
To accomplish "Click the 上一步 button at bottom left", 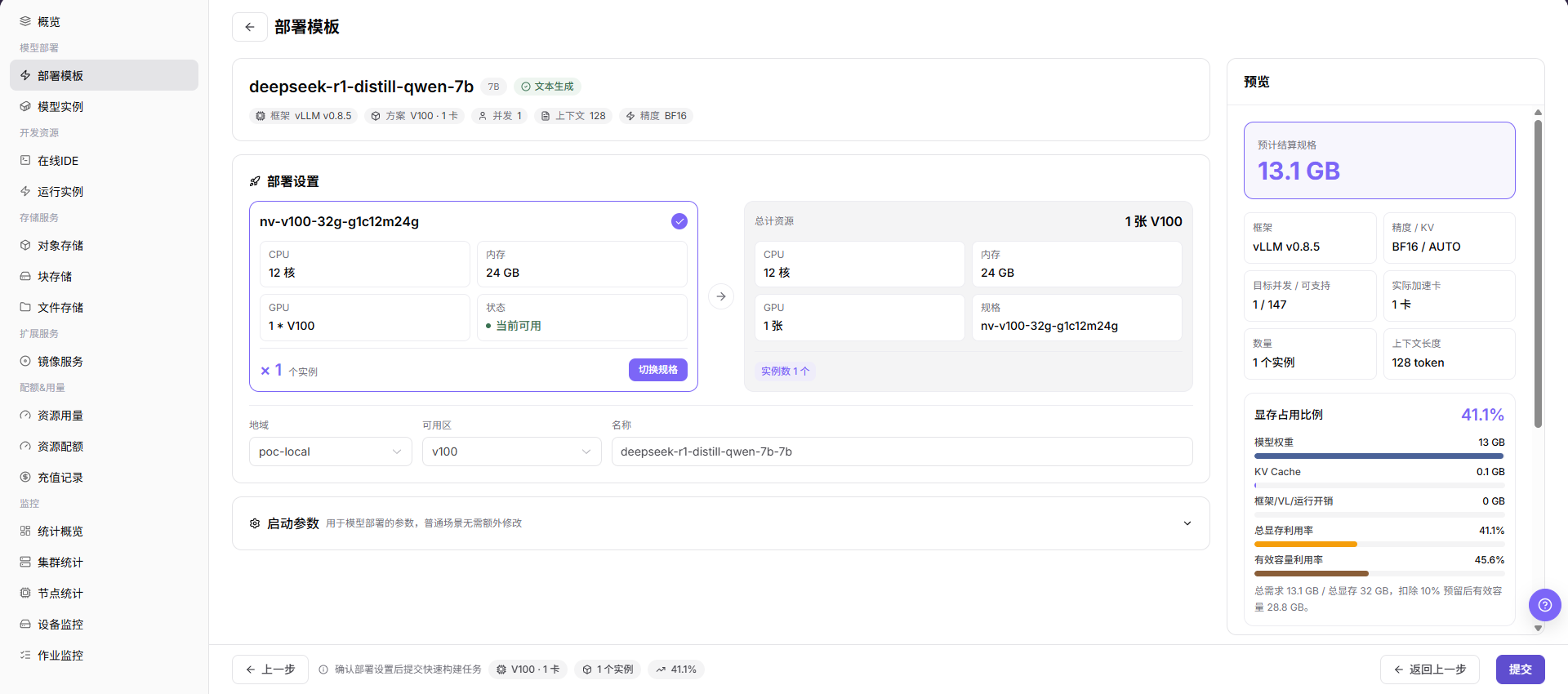I will coord(270,670).
